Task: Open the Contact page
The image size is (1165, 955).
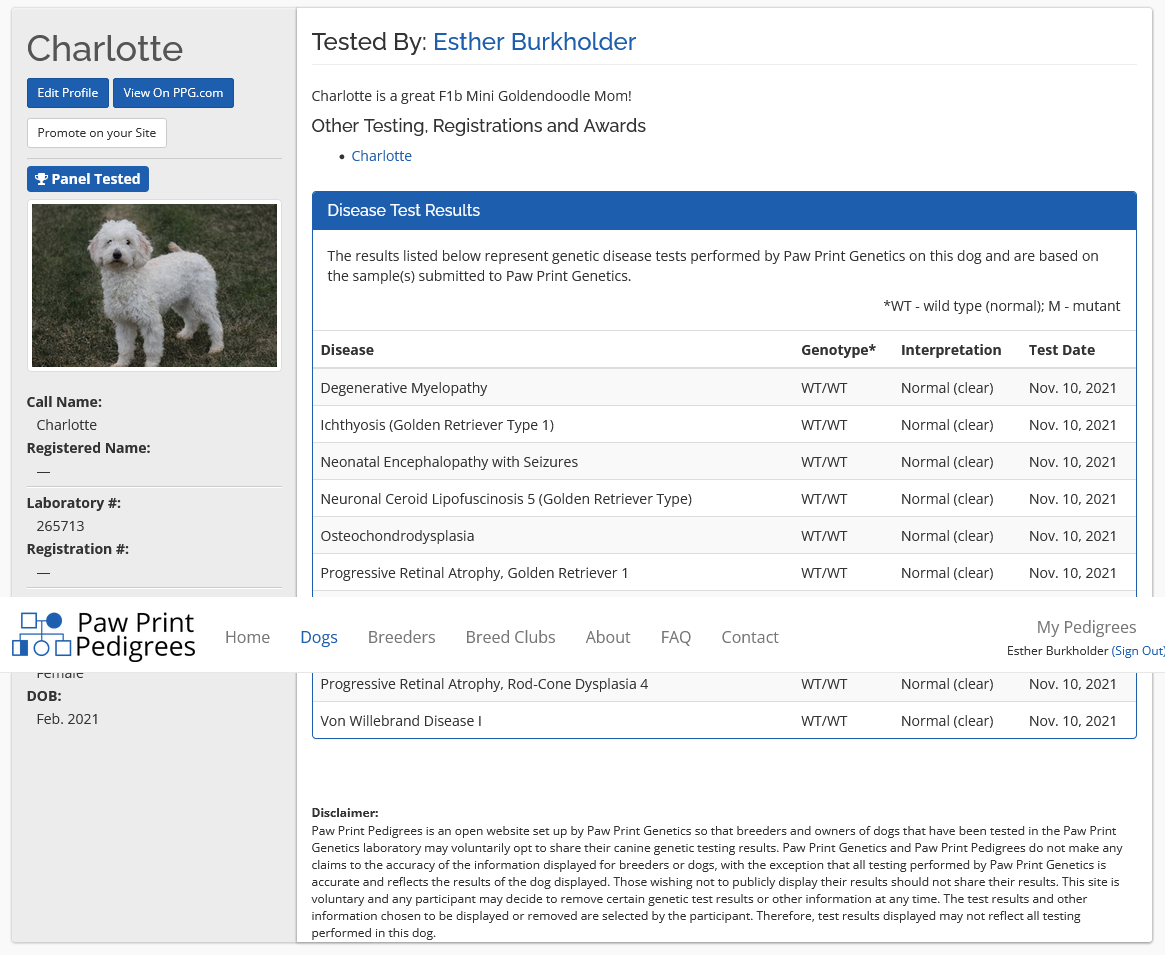Action: 750,637
